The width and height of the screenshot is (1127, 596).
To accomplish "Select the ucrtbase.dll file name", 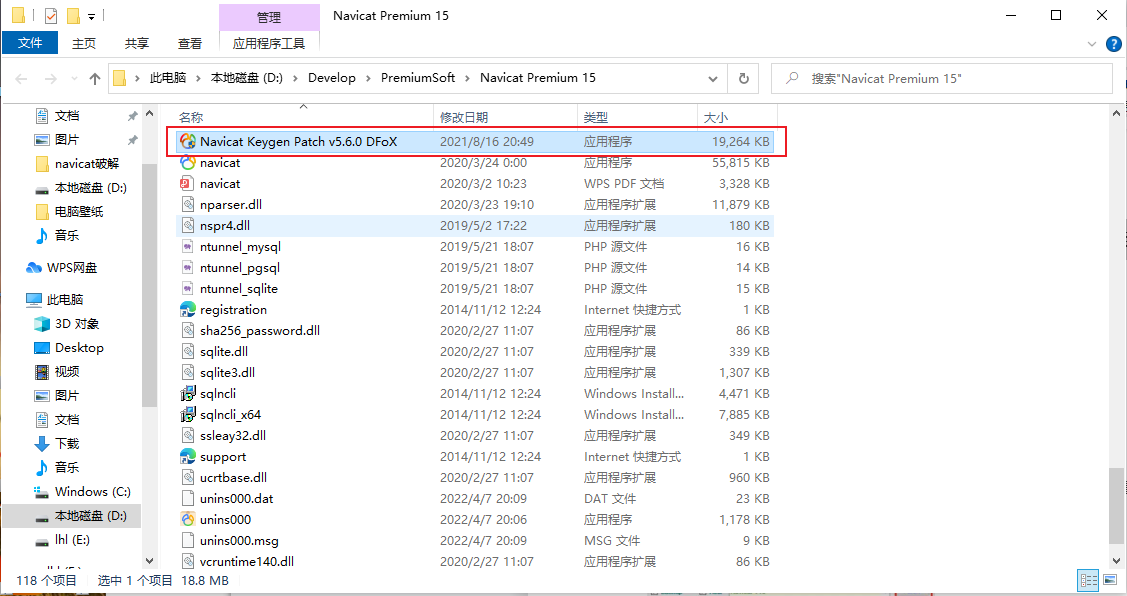I will [x=233, y=477].
